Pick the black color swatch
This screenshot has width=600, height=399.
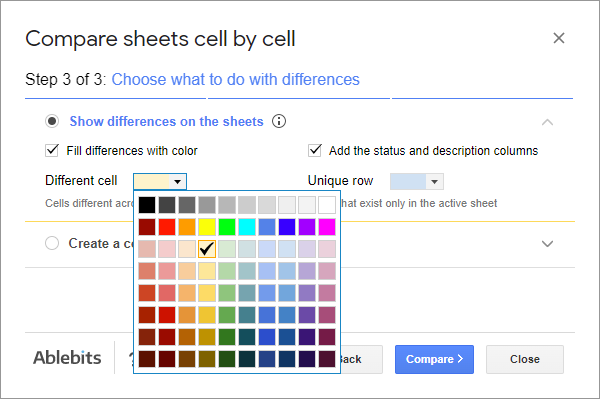[147, 205]
